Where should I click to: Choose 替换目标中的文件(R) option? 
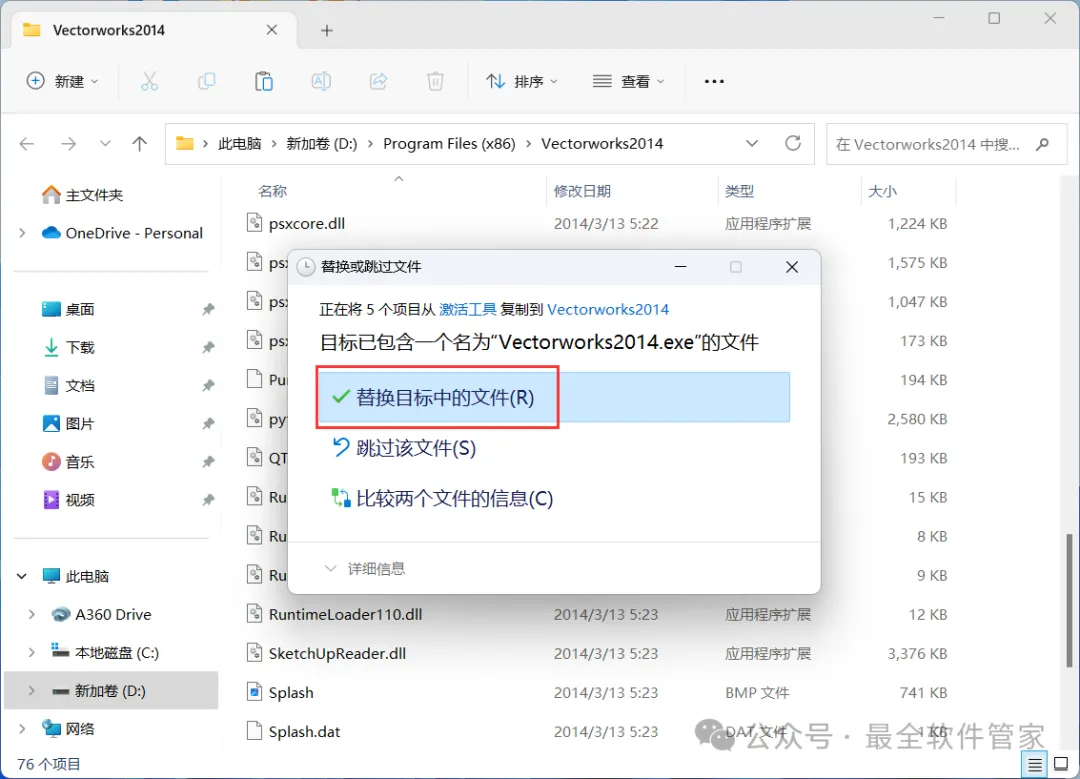553,397
